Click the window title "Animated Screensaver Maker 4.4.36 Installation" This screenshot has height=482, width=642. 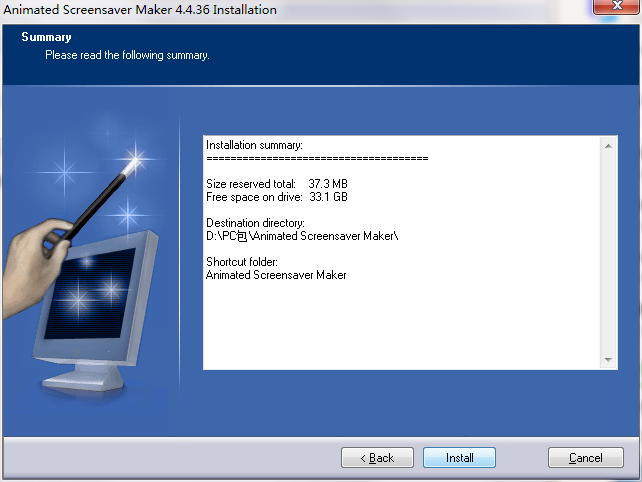140,9
